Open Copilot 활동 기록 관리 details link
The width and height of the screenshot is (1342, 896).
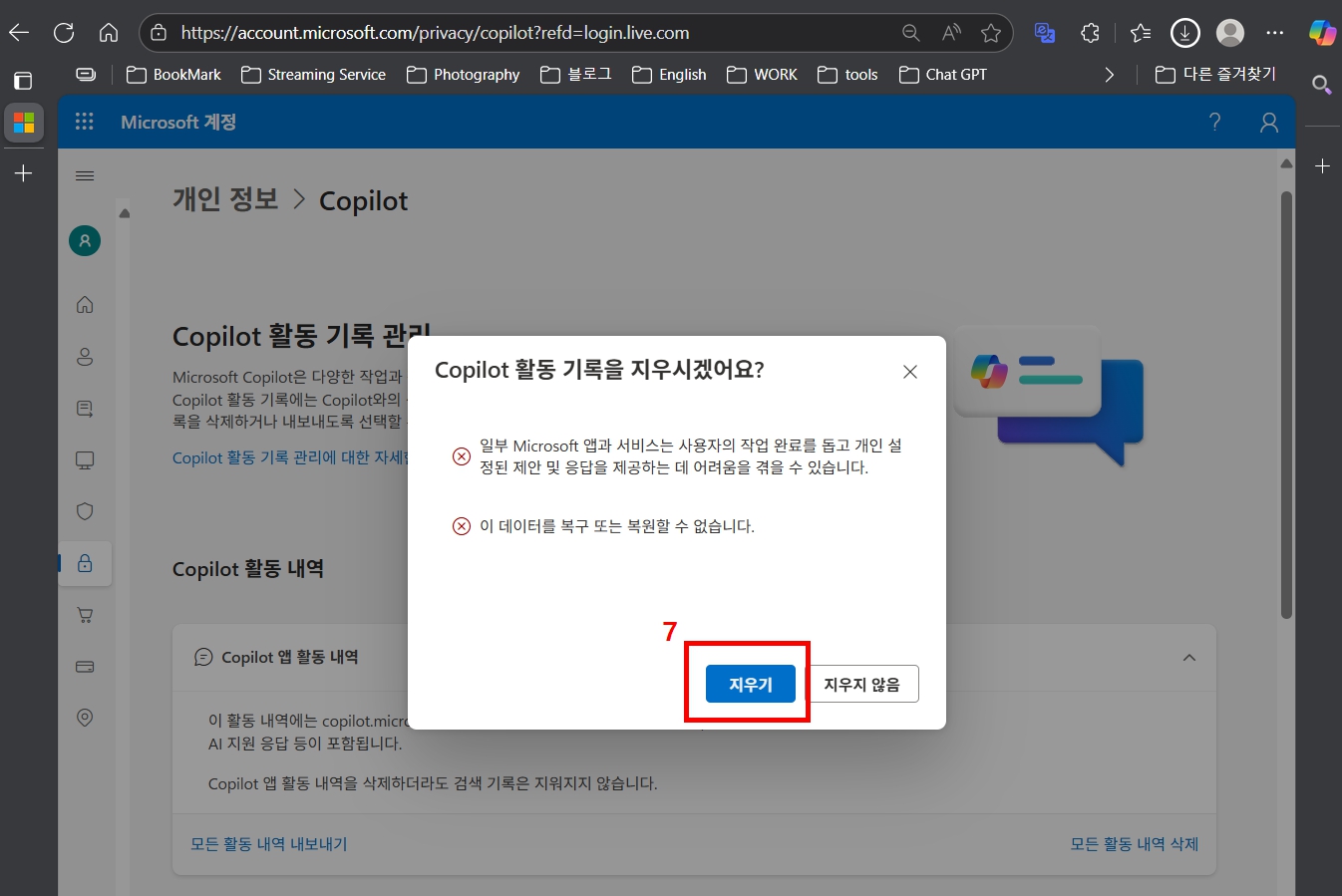coord(291,457)
